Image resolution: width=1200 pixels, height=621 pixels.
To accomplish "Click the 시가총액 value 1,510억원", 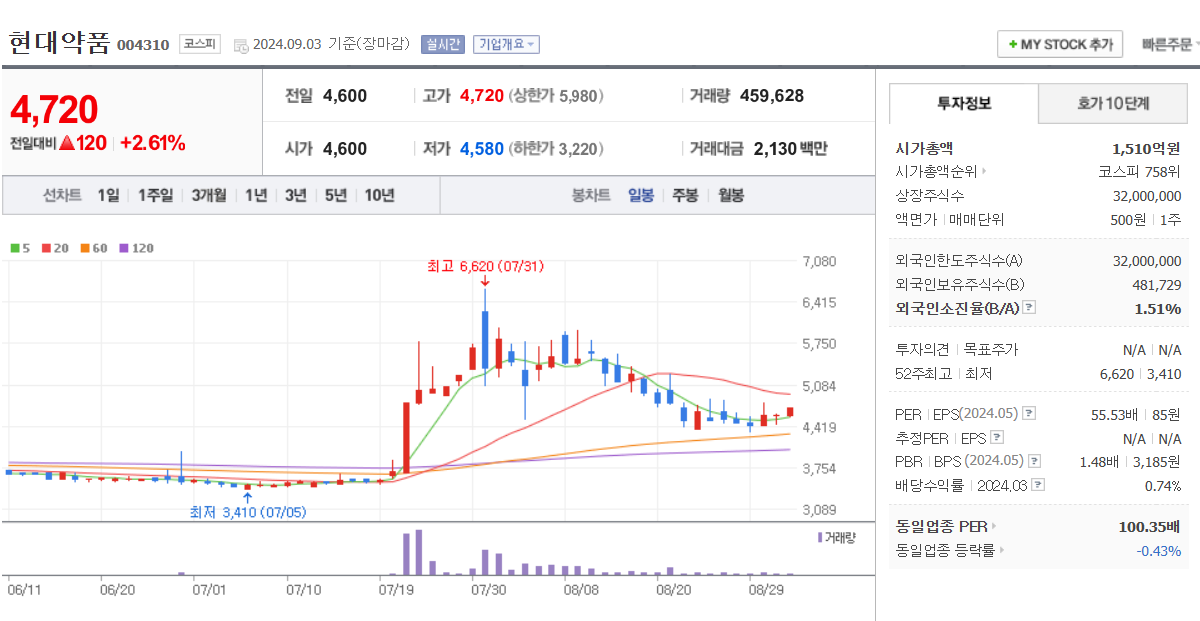I will coord(1146,148).
